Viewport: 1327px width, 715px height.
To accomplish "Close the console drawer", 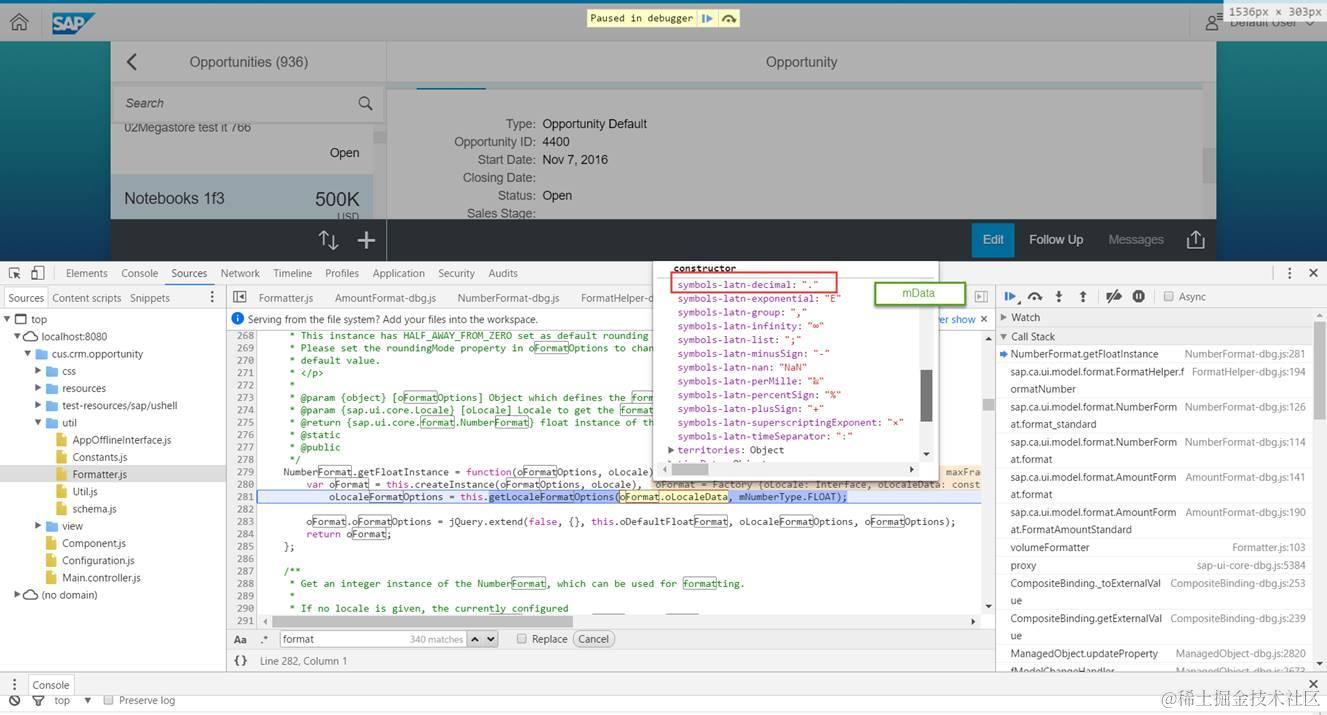I will (1314, 685).
